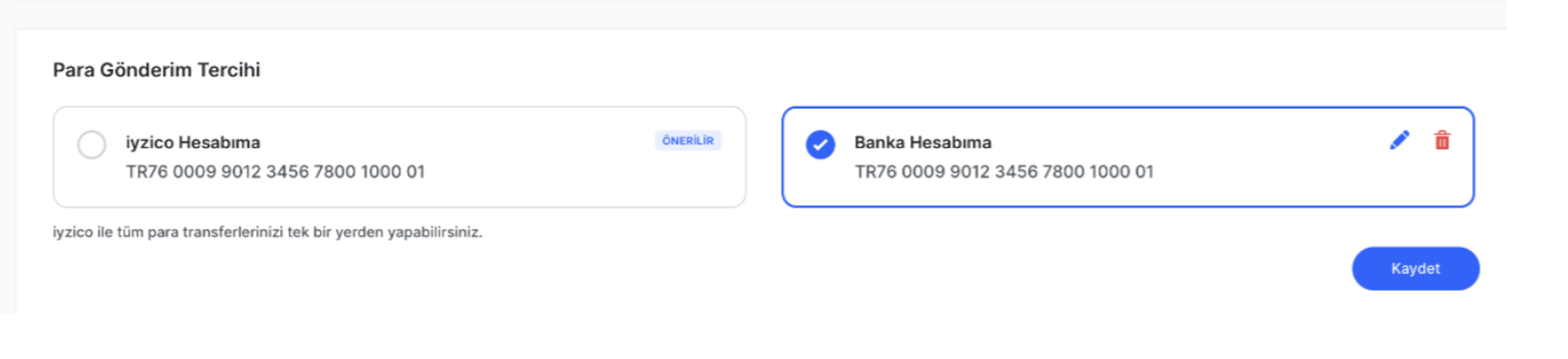This screenshot has width=1568, height=359.
Task: Click the Banka Hesabıma label
Action: click(922, 142)
